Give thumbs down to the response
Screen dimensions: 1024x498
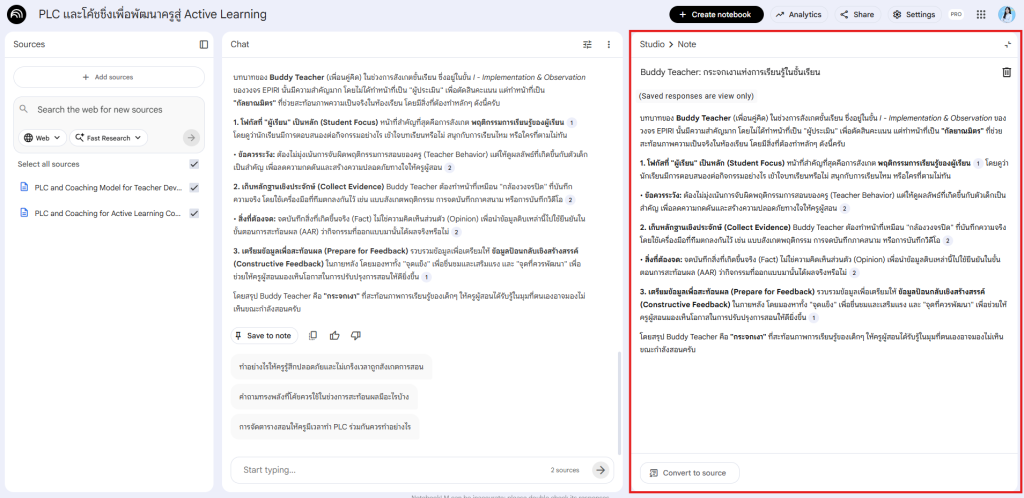(354, 336)
